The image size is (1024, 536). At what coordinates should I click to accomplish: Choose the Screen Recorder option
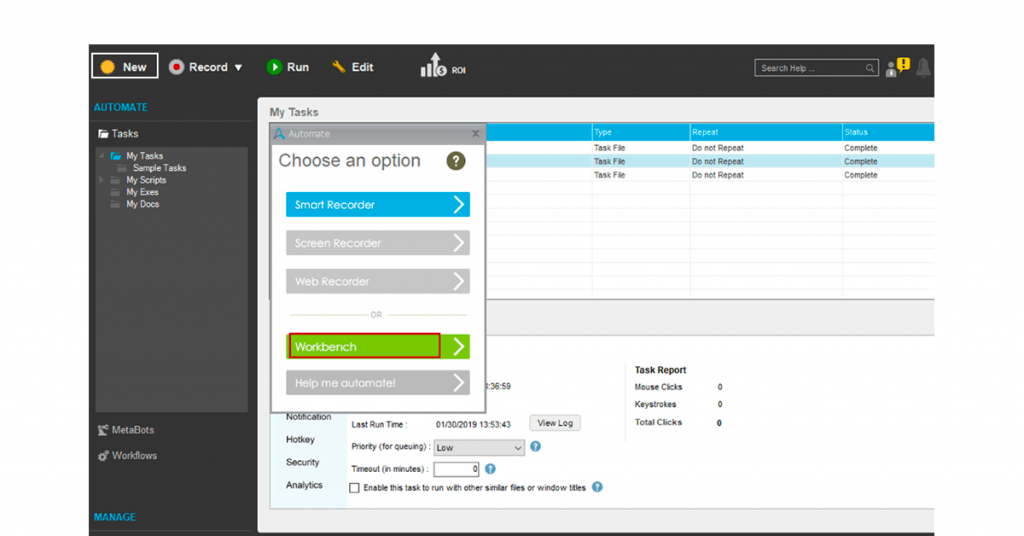click(x=377, y=243)
